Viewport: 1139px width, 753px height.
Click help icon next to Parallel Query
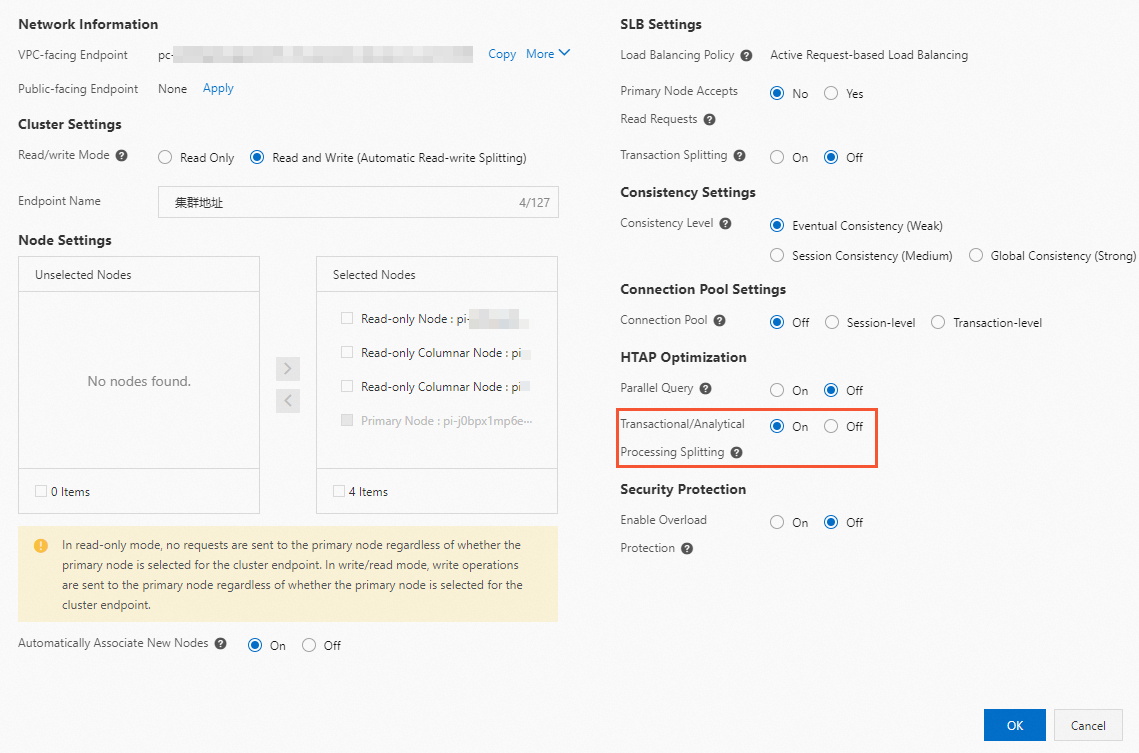[706, 389]
